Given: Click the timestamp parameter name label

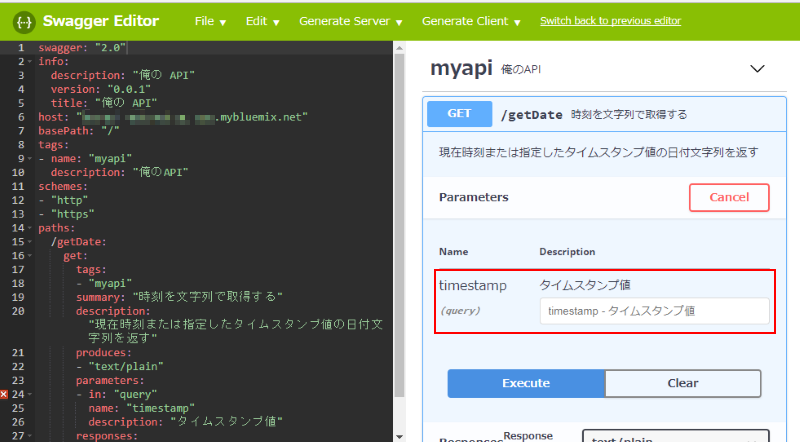Looking at the screenshot, I should 472,285.
